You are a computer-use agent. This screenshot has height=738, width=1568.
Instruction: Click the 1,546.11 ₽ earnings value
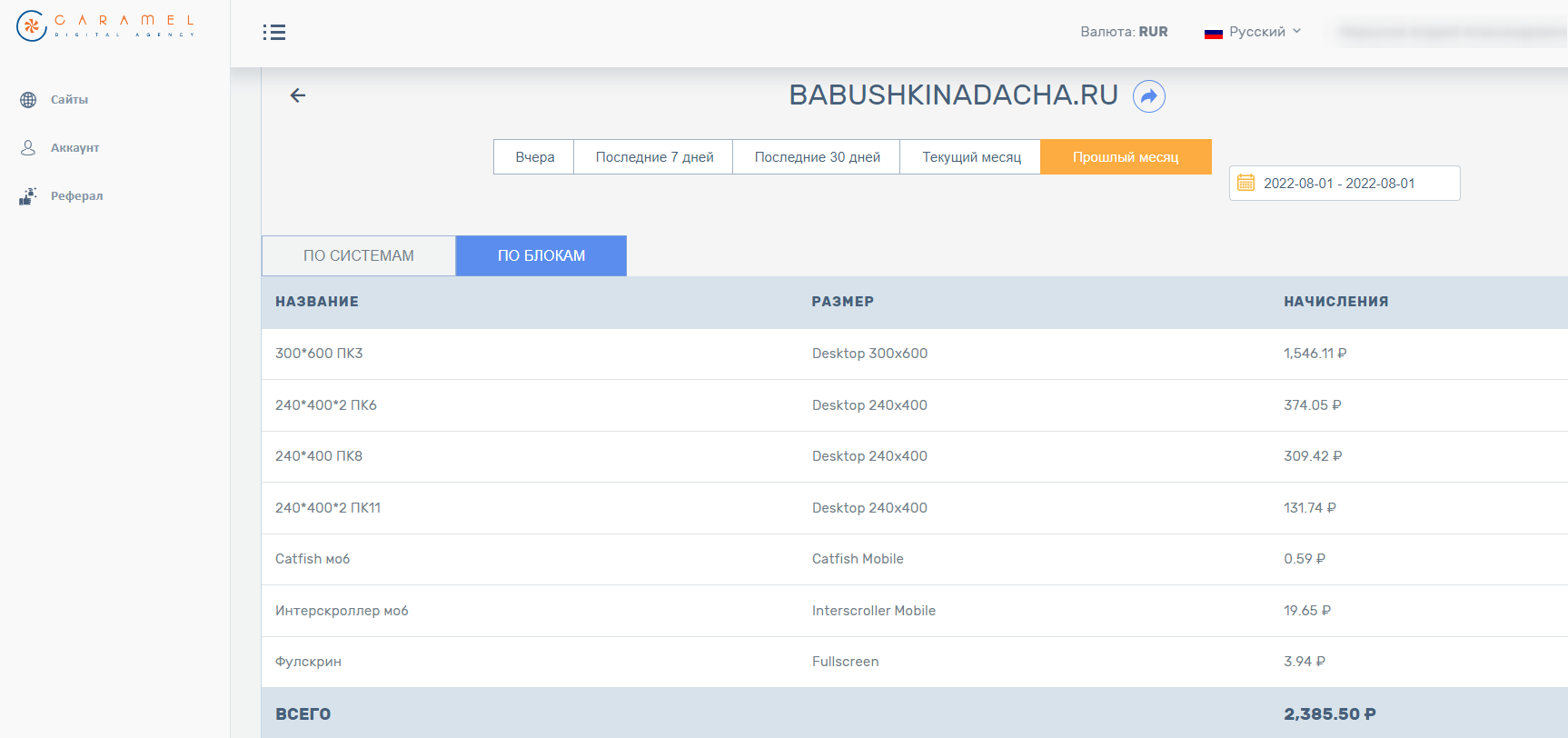pos(1315,354)
